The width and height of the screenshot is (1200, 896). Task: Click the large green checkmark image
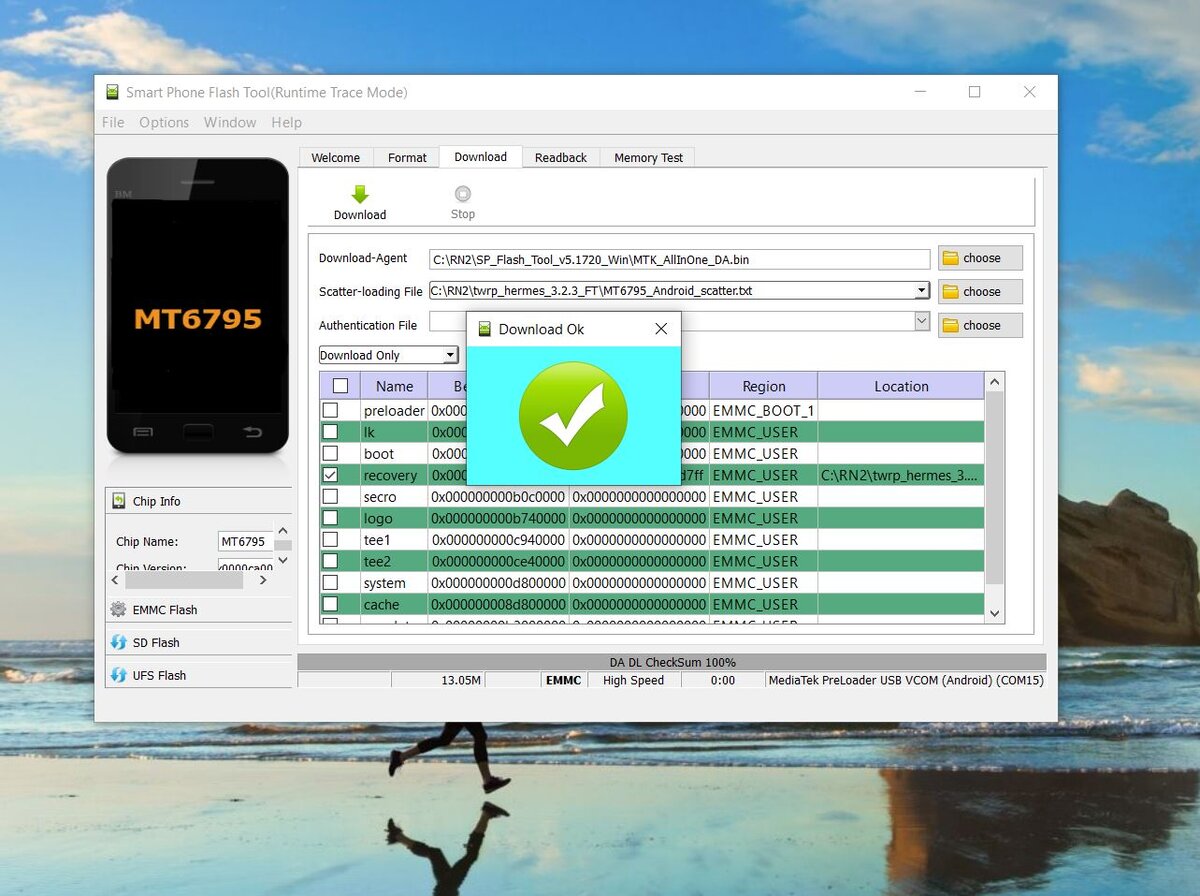[x=573, y=416]
